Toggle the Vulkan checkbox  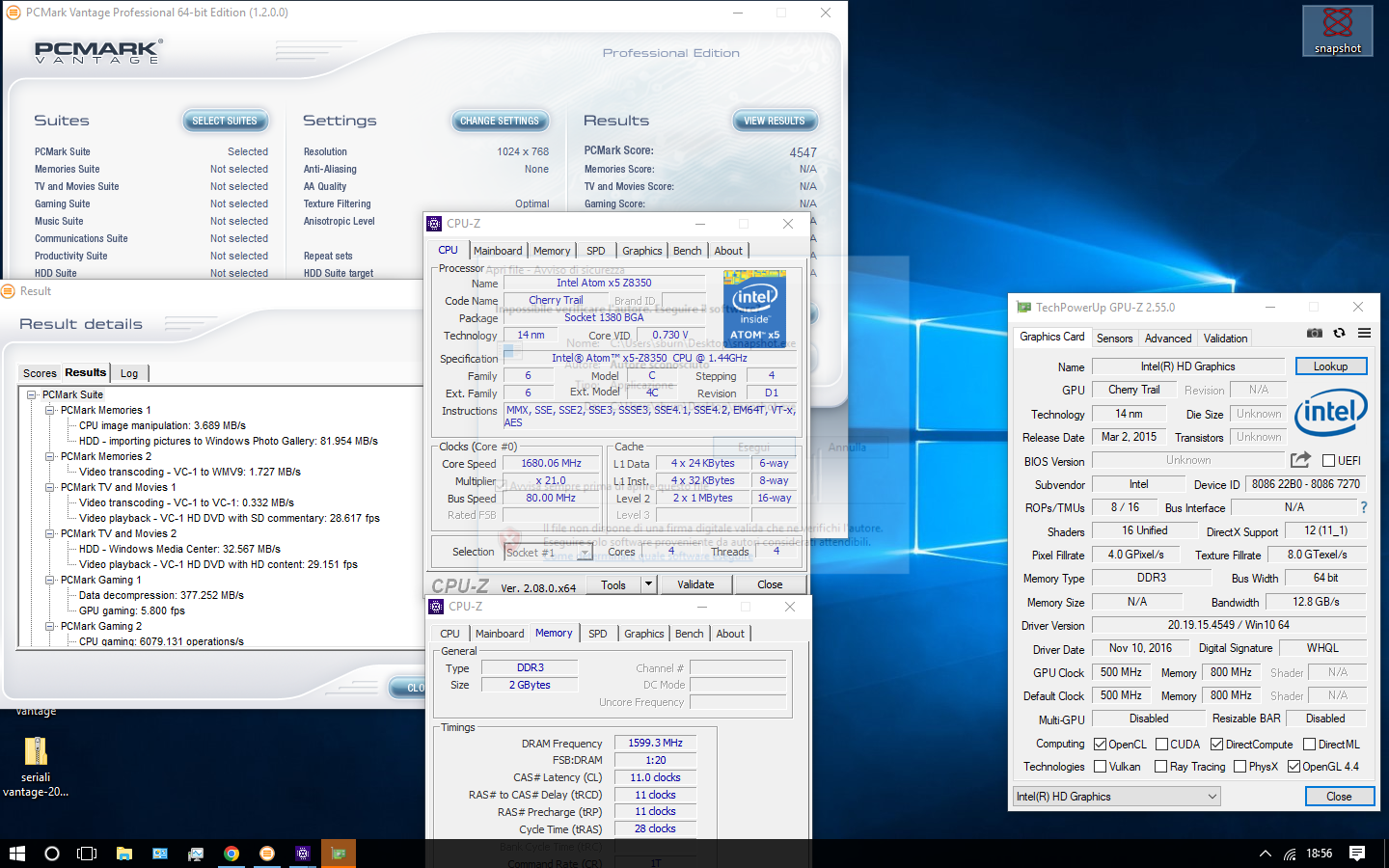pos(1100,767)
